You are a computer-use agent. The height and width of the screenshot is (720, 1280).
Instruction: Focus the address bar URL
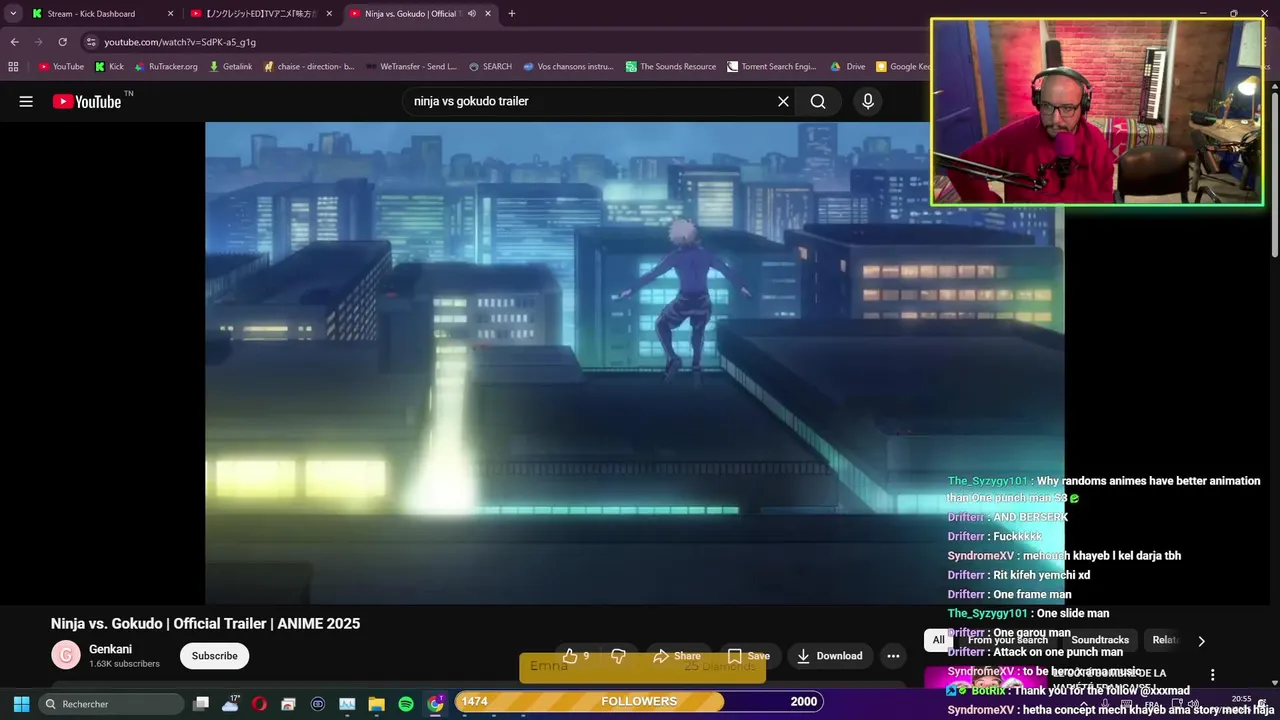[x=180, y=42]
